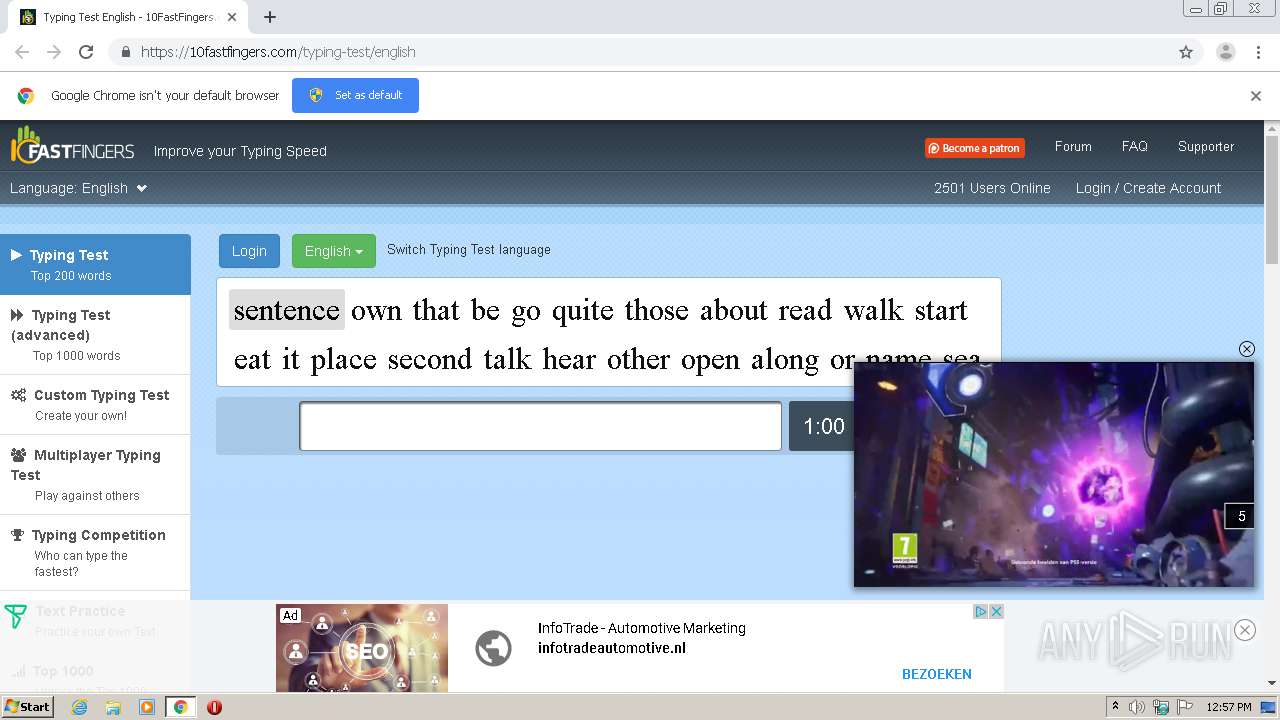Select Typing Test (advanced) menu item

pyautogui.click(x=95, y=335)
